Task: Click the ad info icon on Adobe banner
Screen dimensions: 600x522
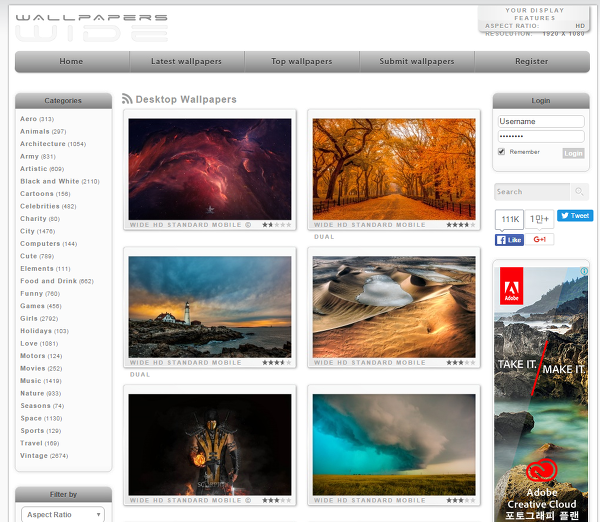Action: tap(584, 271)
